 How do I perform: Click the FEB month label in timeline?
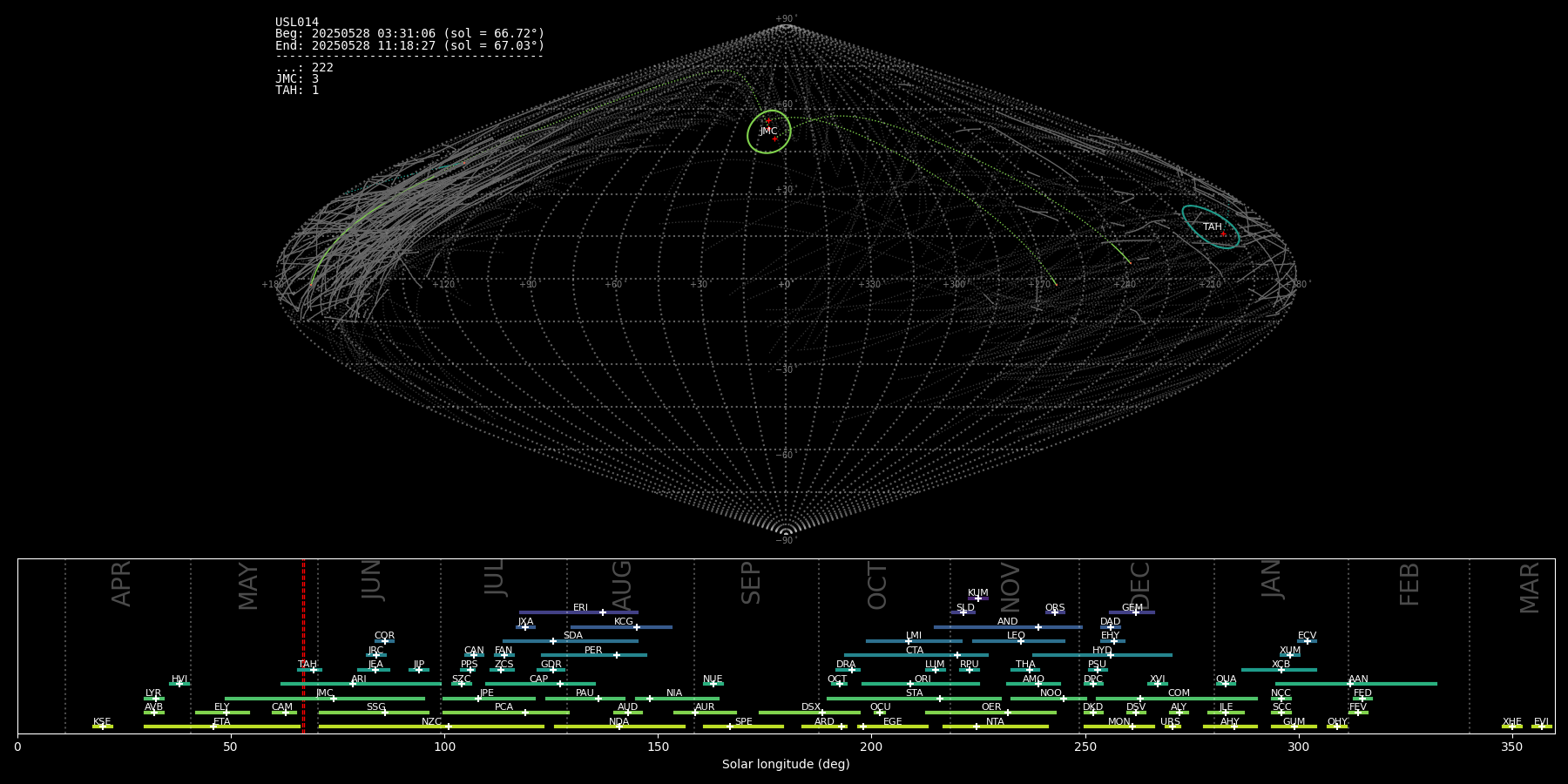pos(1409,585)
